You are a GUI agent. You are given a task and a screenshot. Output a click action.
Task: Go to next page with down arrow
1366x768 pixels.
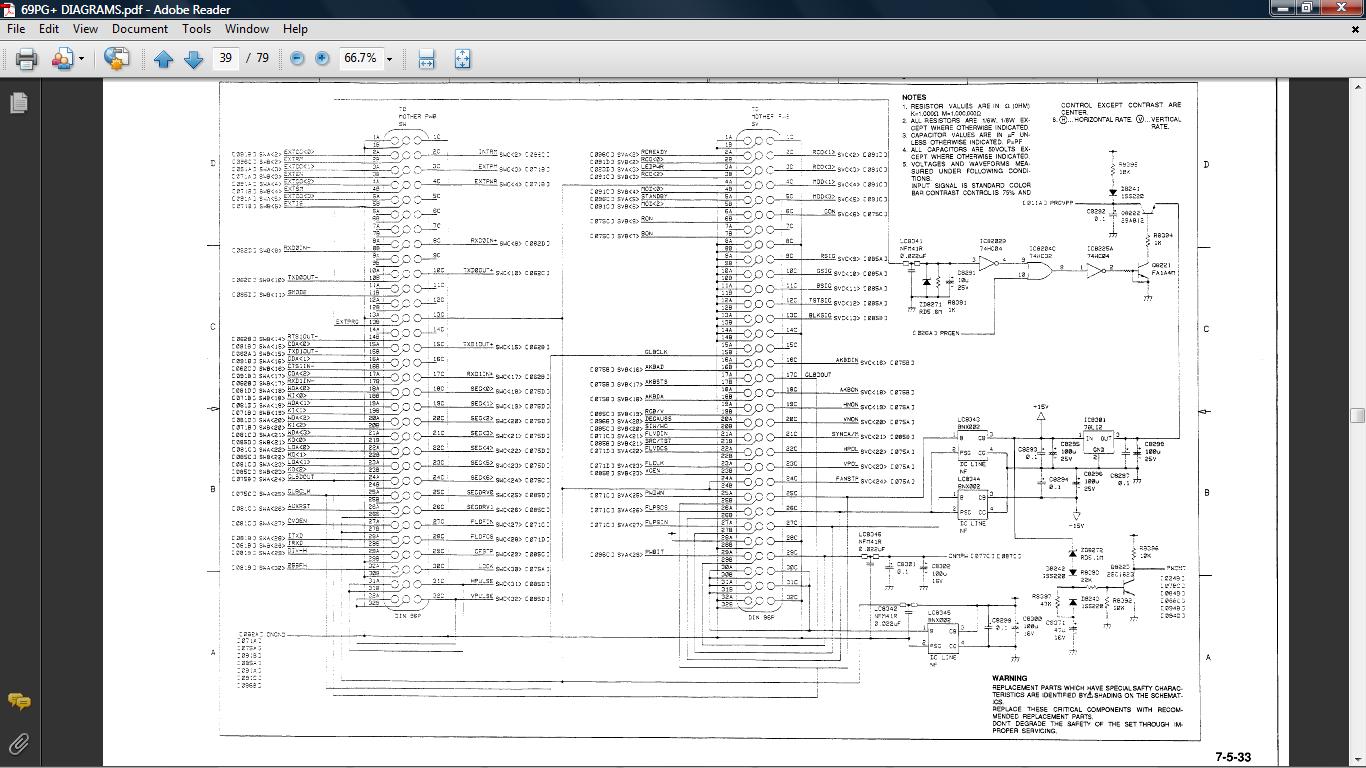pos(193,59)
